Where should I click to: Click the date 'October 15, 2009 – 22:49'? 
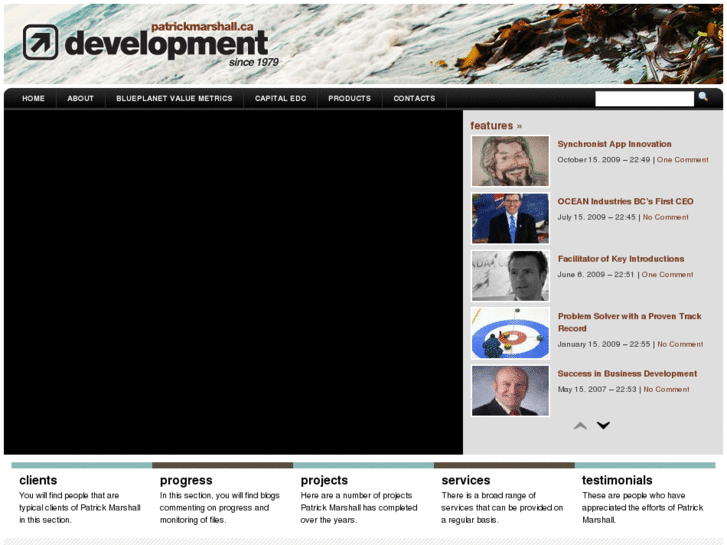(x=604, y=160)
